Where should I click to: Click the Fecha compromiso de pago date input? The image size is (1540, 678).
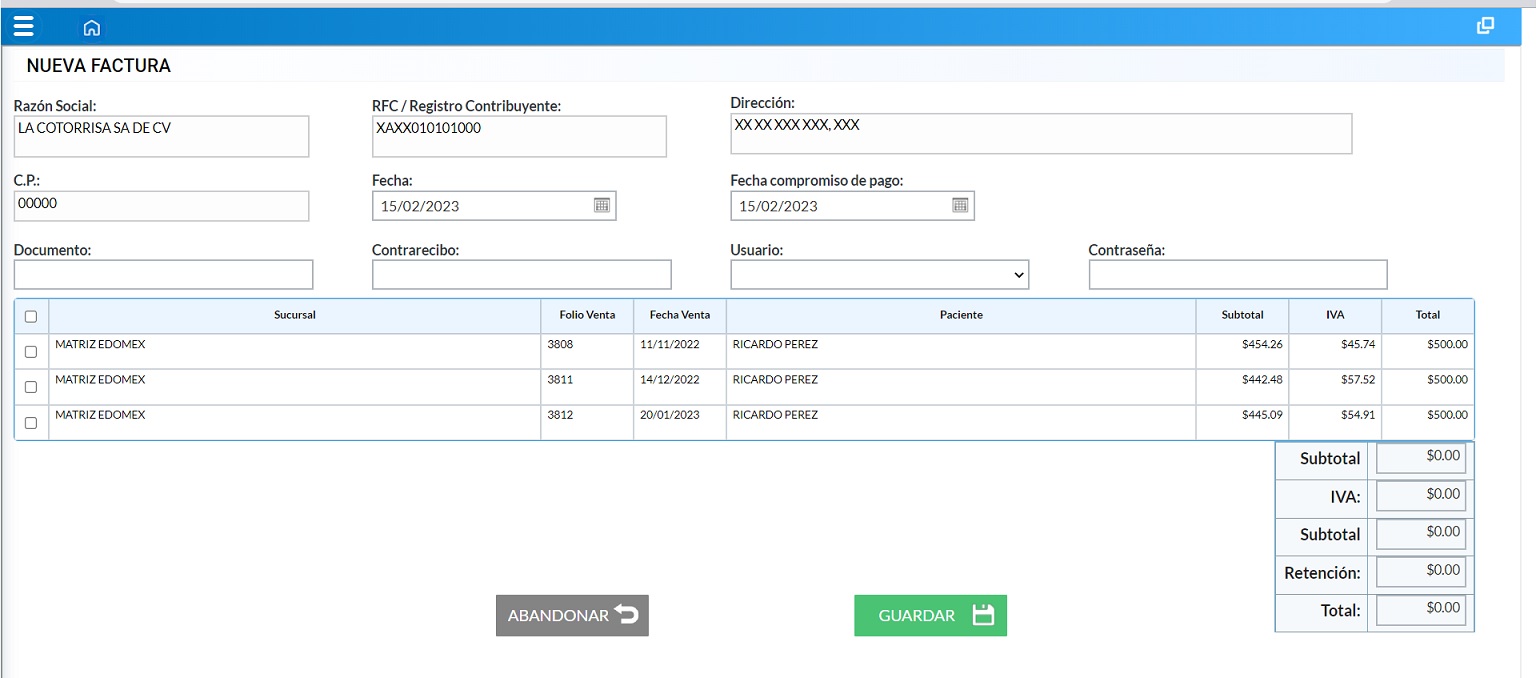pyautogui.click(x=852, y=206)
